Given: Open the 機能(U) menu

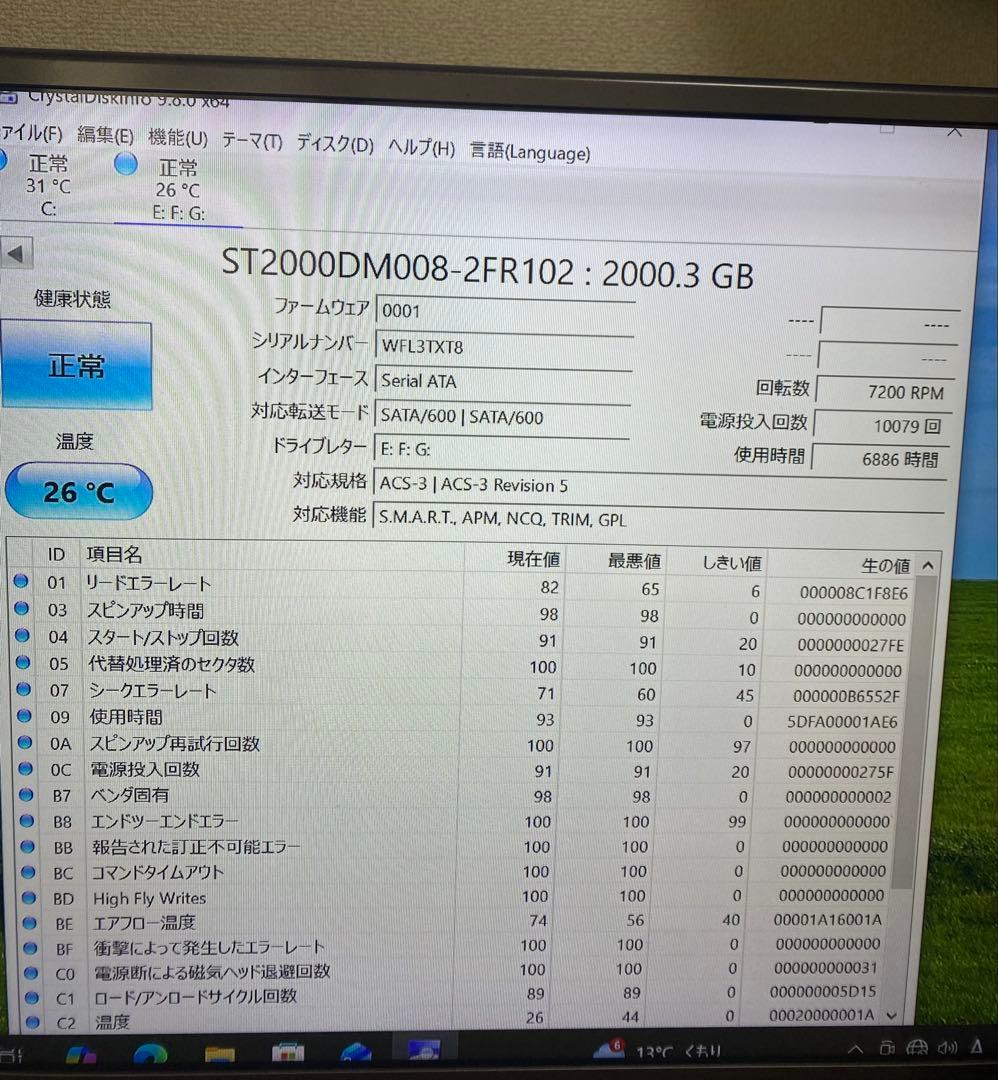Looking at the screenshot, I should [178, 137].
